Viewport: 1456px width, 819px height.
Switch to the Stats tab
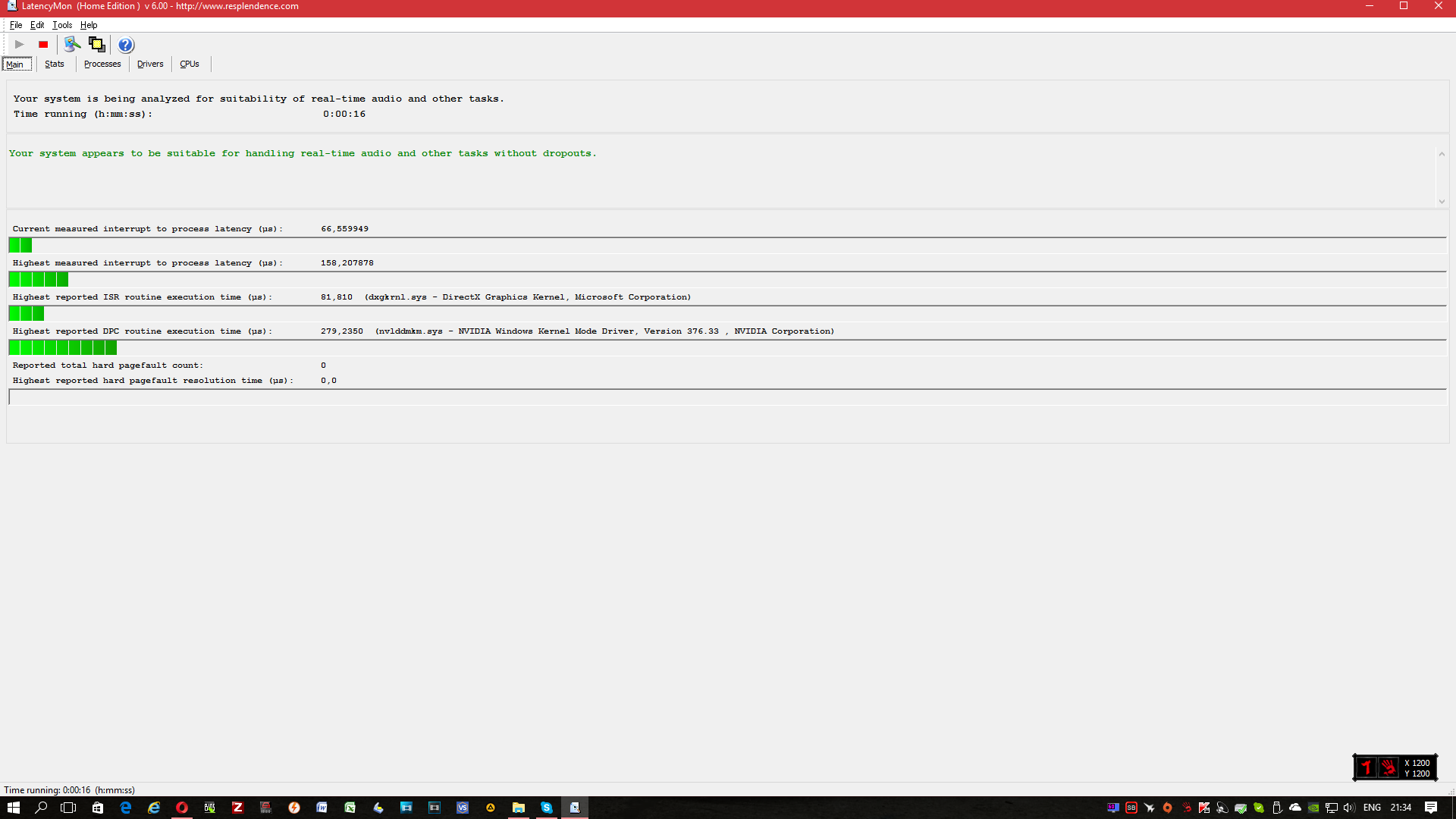[55, 64]
